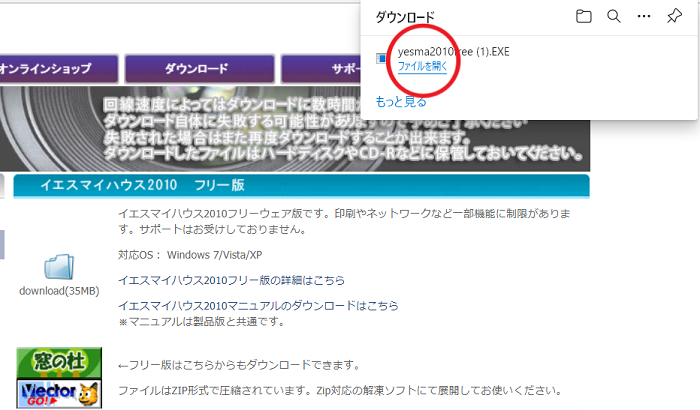Open イエスマイハウス2010マニュアルのダウンロードはこちら link
Viewport: 700px width, 410px height.
coord(258,306)
